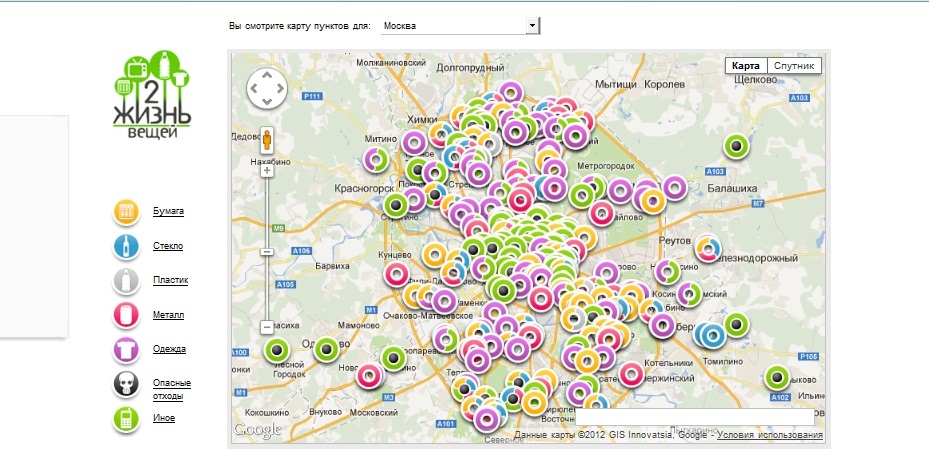The image size is (929, 457).
Task: Pick the orange Street View pegman
Action: pyautogui.click(x=267, y=139)
